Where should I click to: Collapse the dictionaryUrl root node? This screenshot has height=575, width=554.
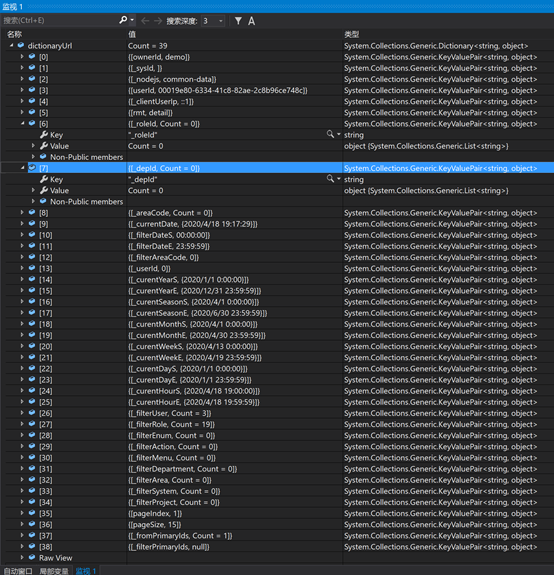(11, 45)
